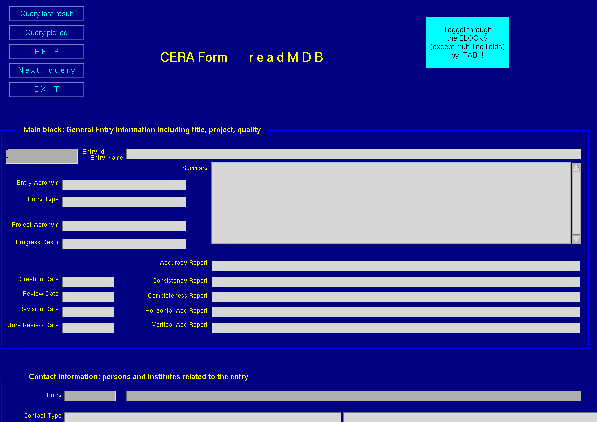Click the EXIT button
Viewport: 597px width, 422px height.
[x=46, y=90]
